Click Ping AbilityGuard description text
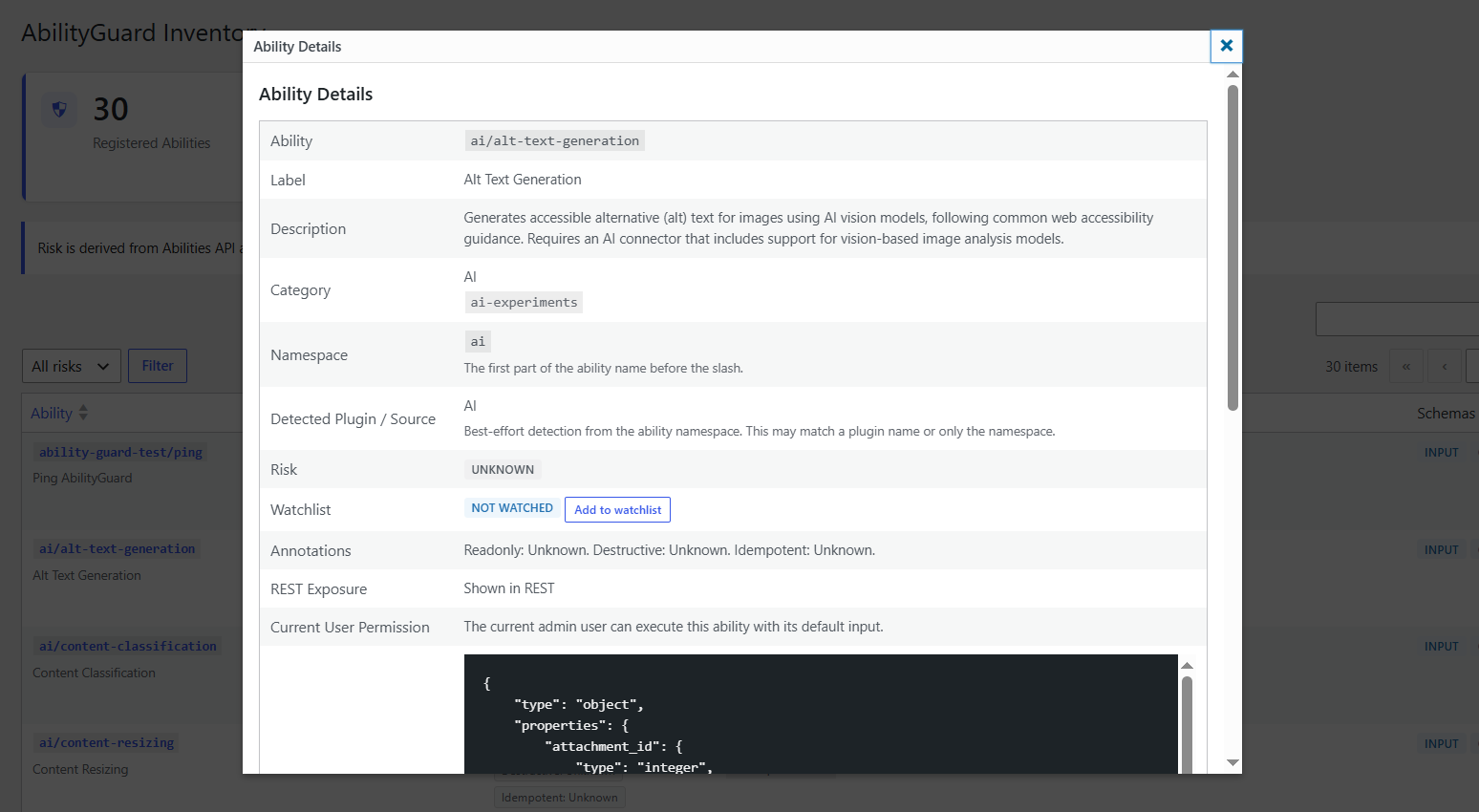Screen dimensions: 1479x812 point(82,478)
